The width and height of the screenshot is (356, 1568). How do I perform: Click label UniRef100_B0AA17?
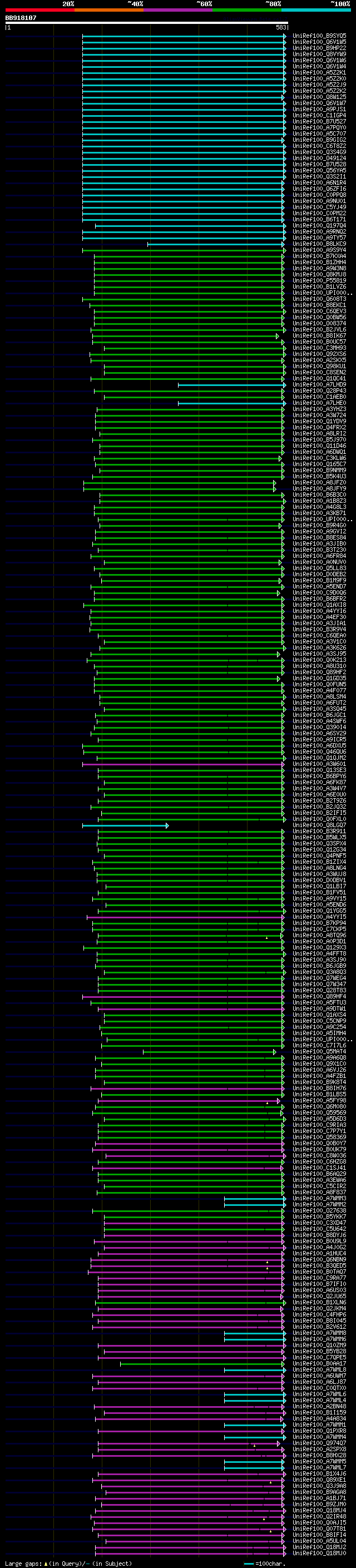319,1363
